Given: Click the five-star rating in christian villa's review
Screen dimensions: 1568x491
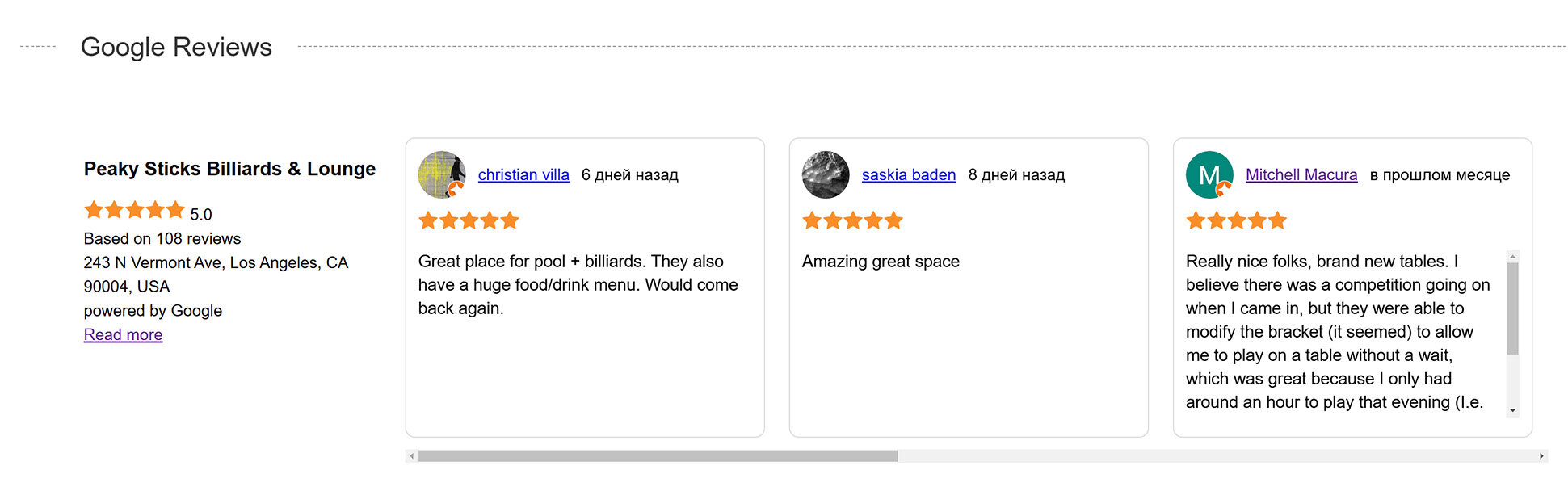Looking at the screenshot, I should pos(469,220).
